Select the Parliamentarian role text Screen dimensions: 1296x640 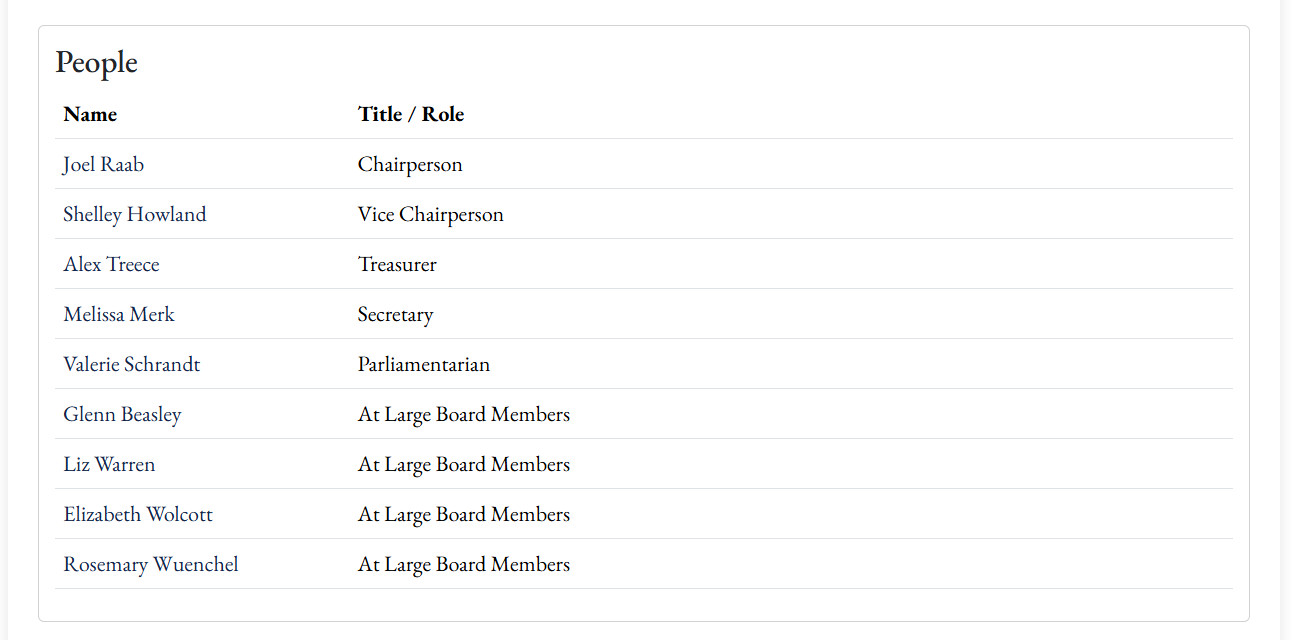click(x=424, y=364)
